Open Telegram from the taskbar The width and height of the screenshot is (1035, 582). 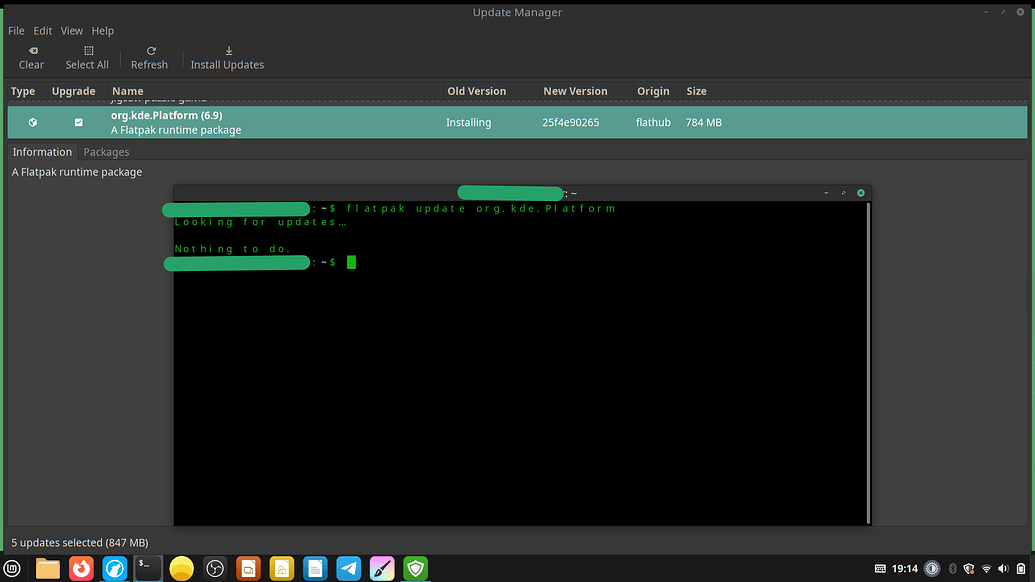348,567
